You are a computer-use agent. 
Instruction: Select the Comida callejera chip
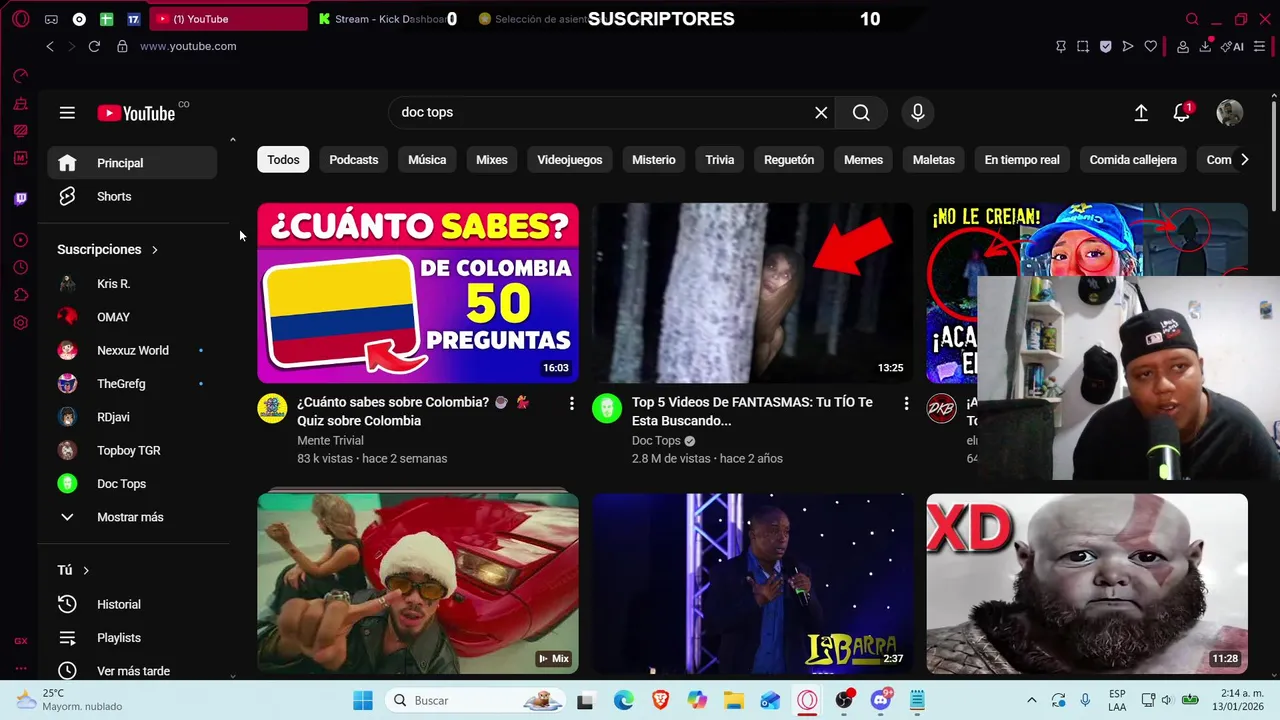tap(1133, 160)
